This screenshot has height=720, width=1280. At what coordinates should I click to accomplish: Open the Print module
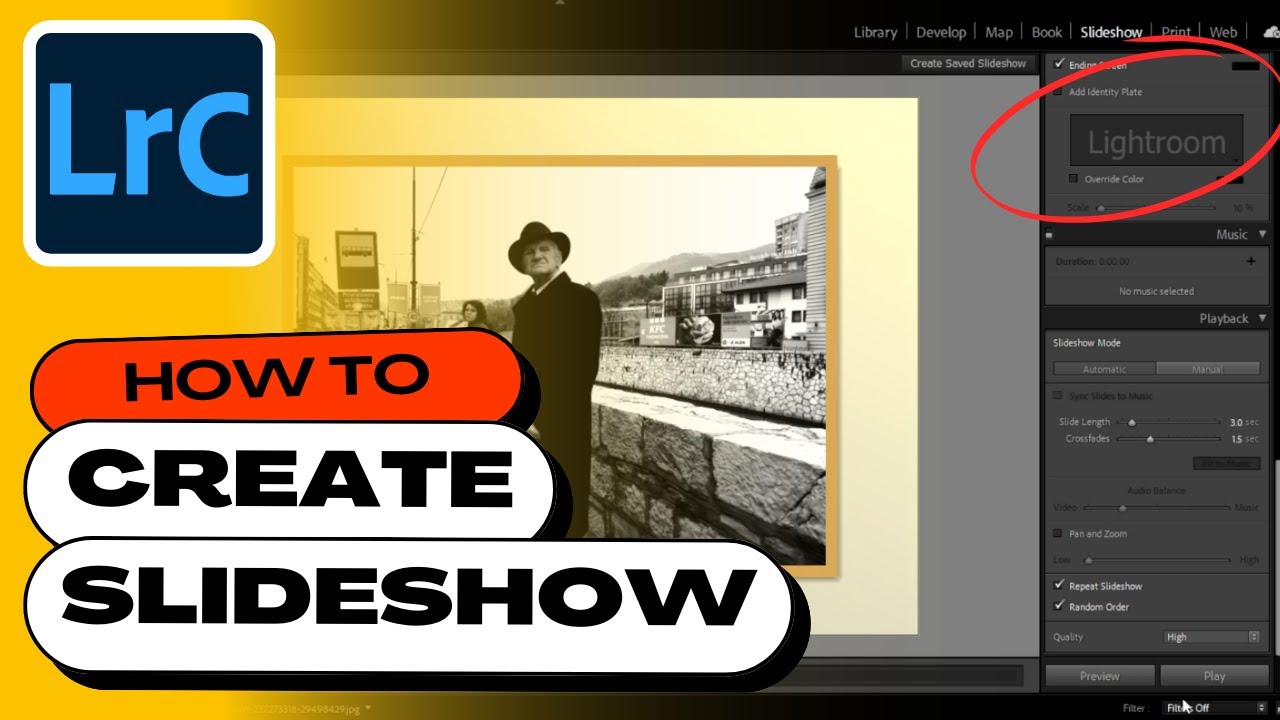point(1176,32)
